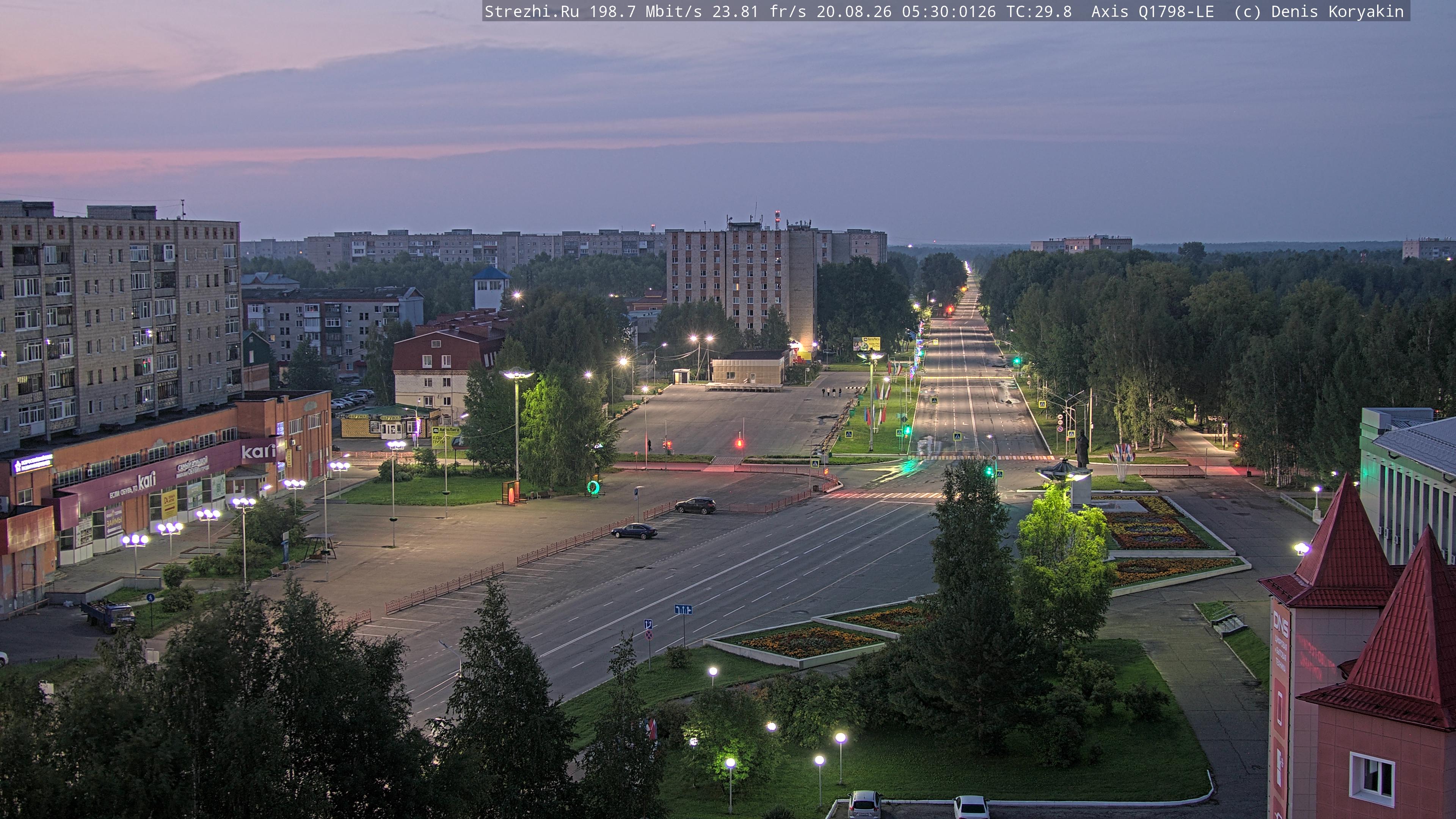The width and height of the screenshot is (1456, 819).
Task: Select the "20.08.26" date stamp
Action: [x=854, y=11]
